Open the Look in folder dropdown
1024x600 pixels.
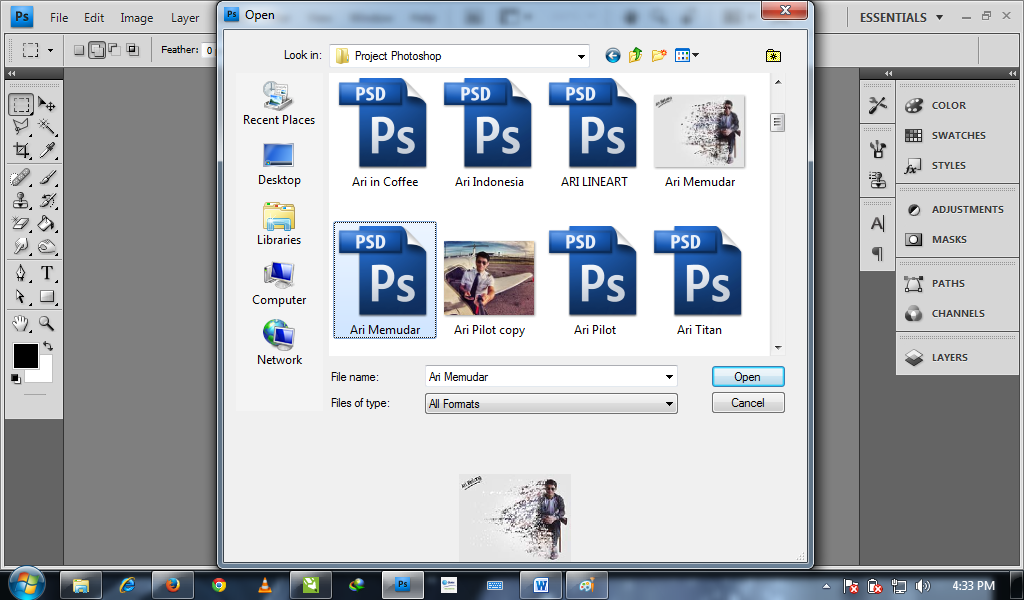click(x=581, y=56)
